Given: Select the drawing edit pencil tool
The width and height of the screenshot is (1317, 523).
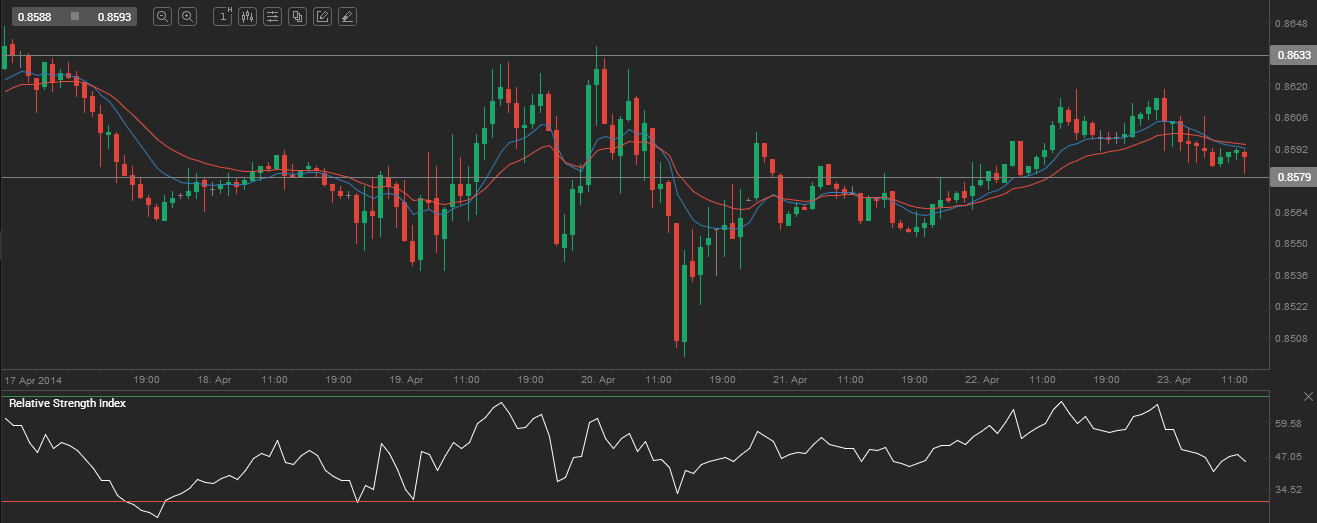Looking at the screenshot, I should 322,17.
